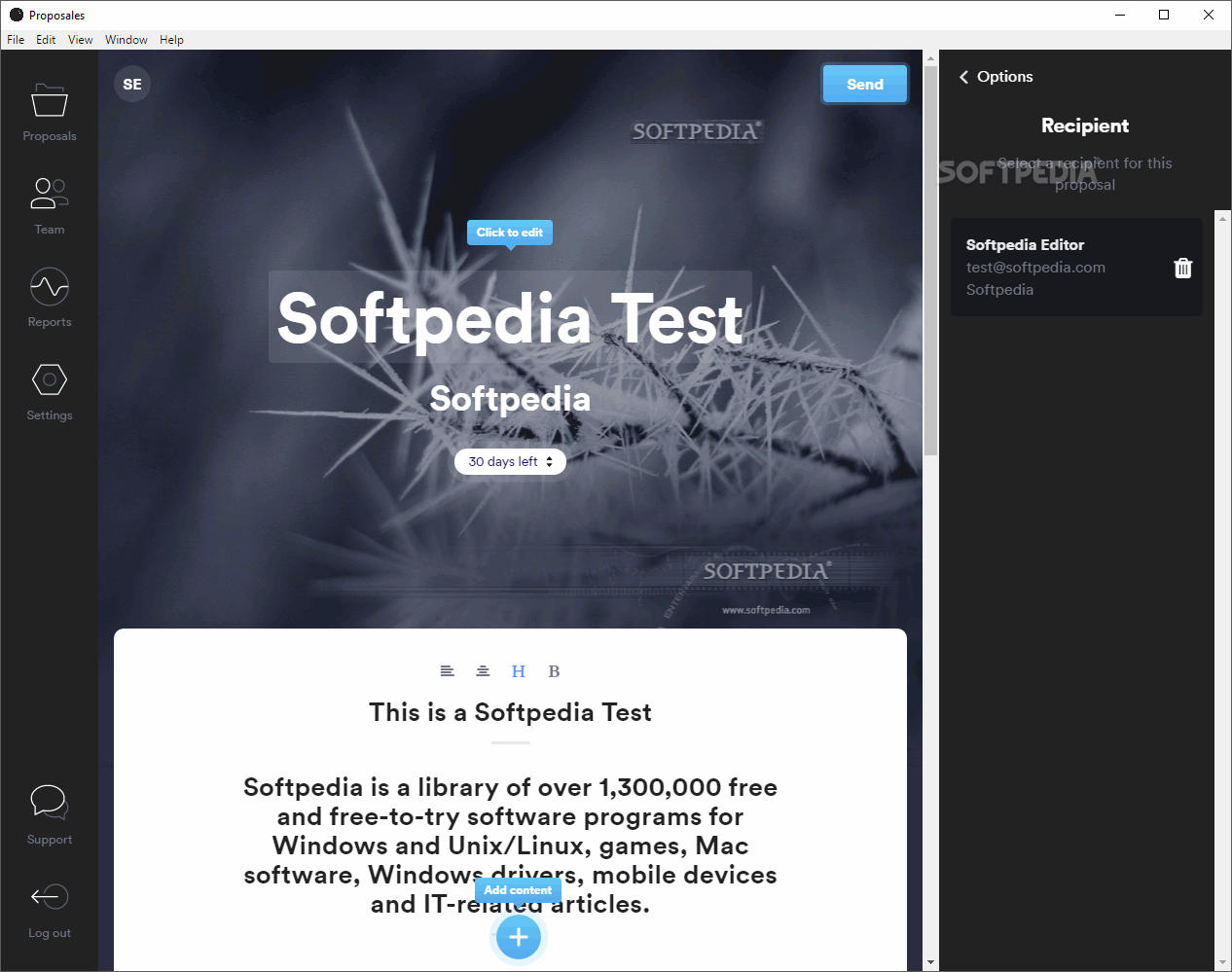Screen dimensions: 1232x972
Task: Open the Help menu
Action: 171,40
